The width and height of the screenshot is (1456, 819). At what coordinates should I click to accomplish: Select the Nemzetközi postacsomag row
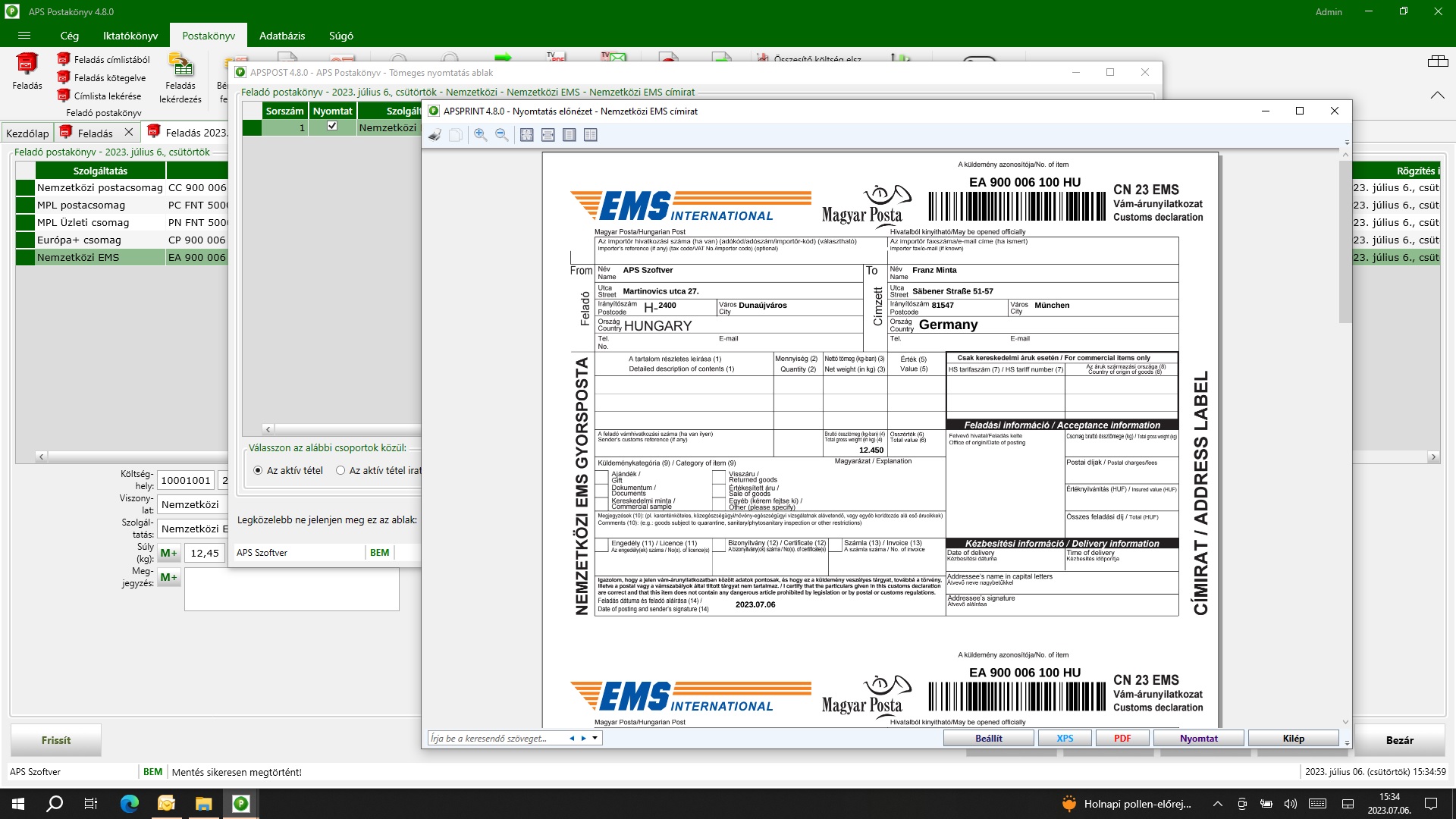(x=121, y=187)
